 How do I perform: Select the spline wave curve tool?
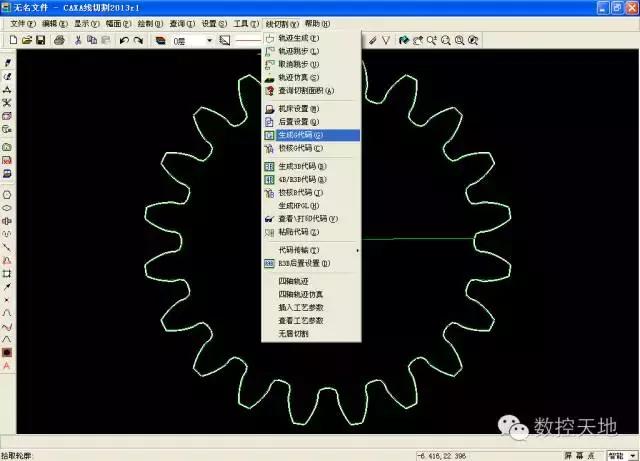[7, 327]
